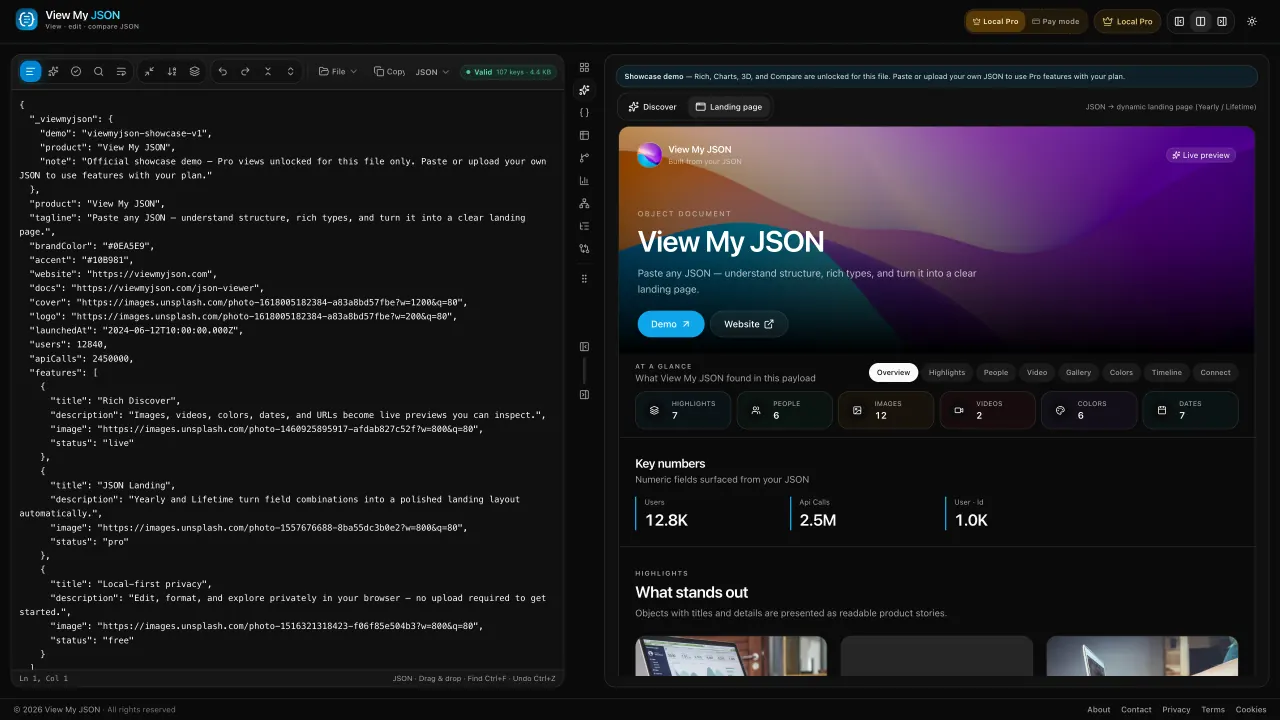Select the Timeline section pill
1280x720 pixels.
[1167, 372]
